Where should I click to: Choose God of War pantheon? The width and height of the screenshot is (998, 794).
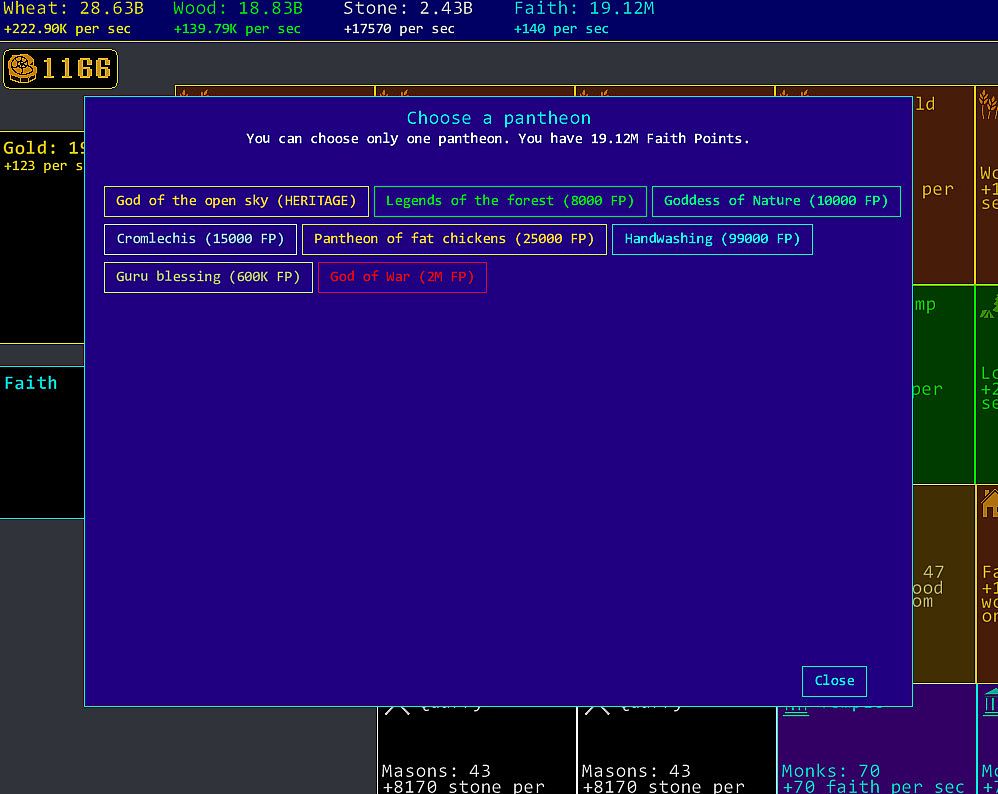[x=402, y=278]
